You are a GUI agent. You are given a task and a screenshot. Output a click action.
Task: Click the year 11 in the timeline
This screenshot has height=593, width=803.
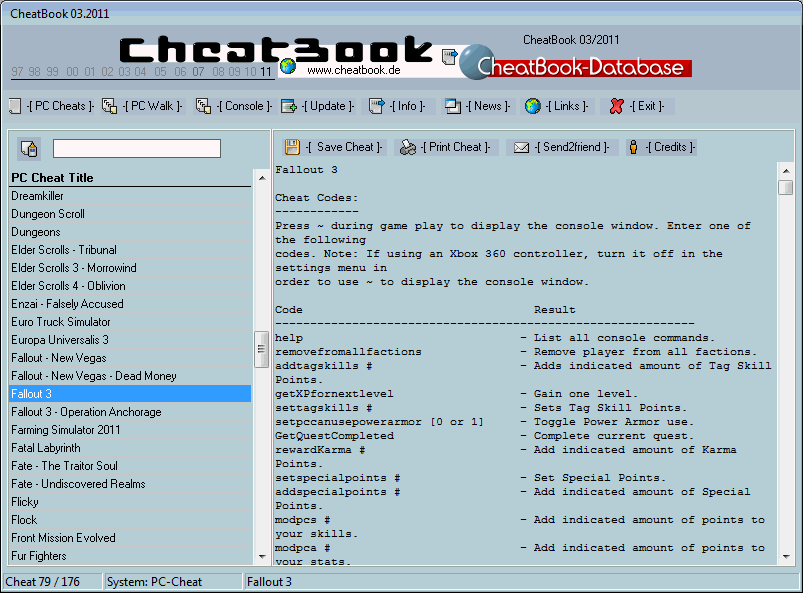265,72
